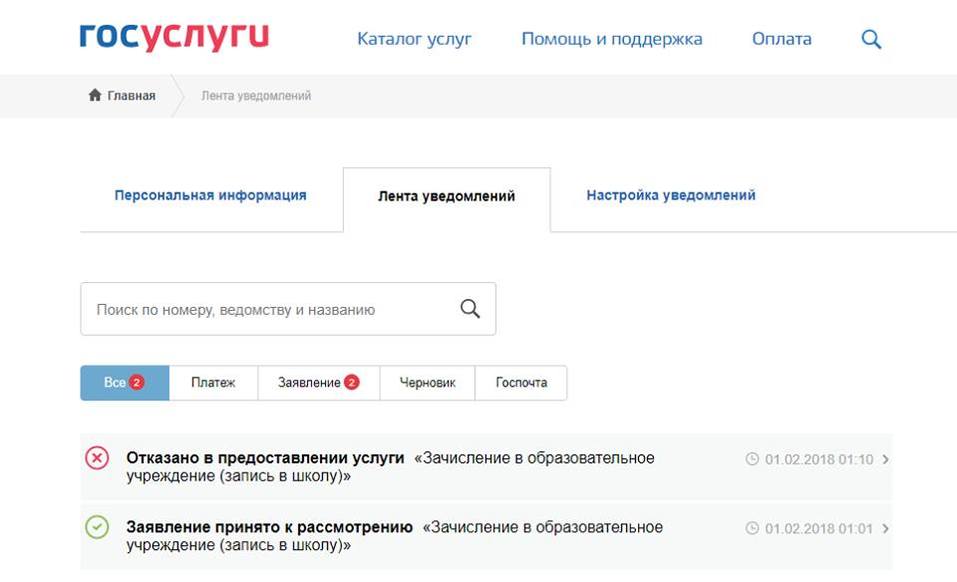
Task: Click the clock icon beside 01.02.2018 01:10
Action: [752, 460]
